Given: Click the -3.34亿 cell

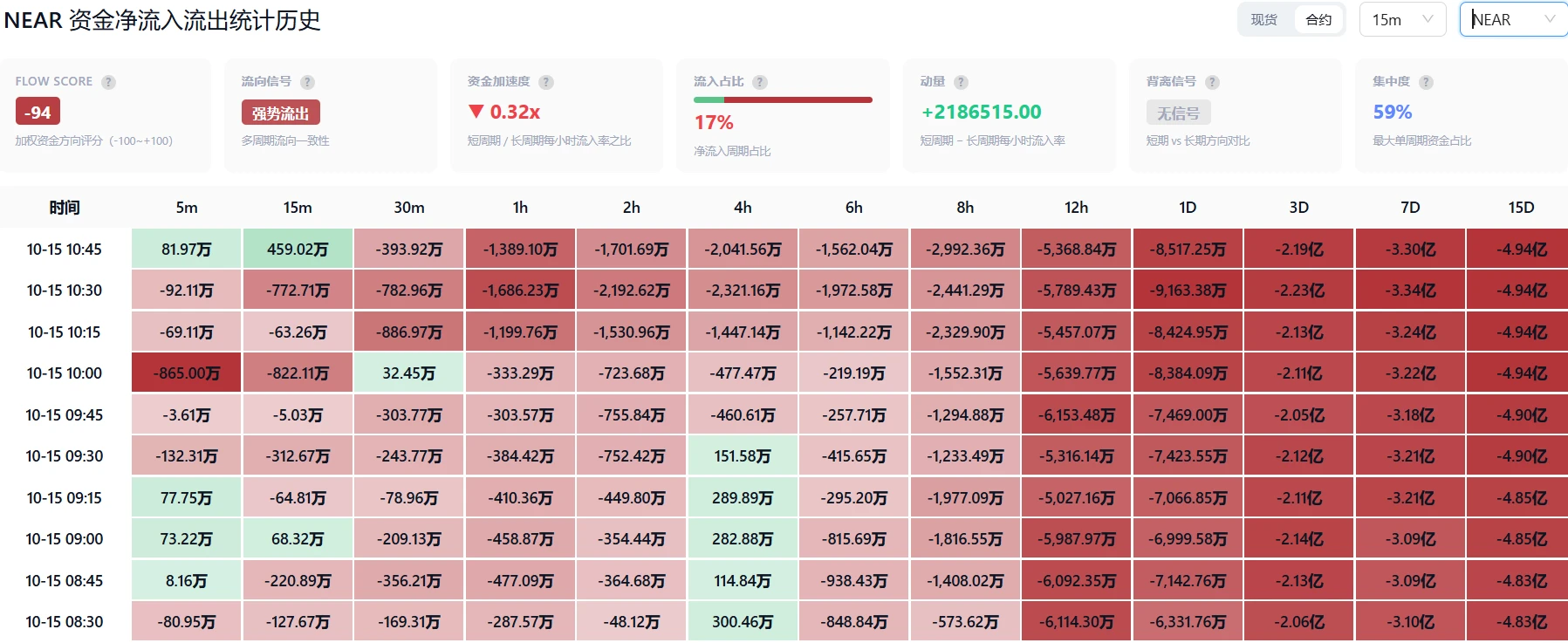Looking at the screenshot, I should coord(1410,291).
